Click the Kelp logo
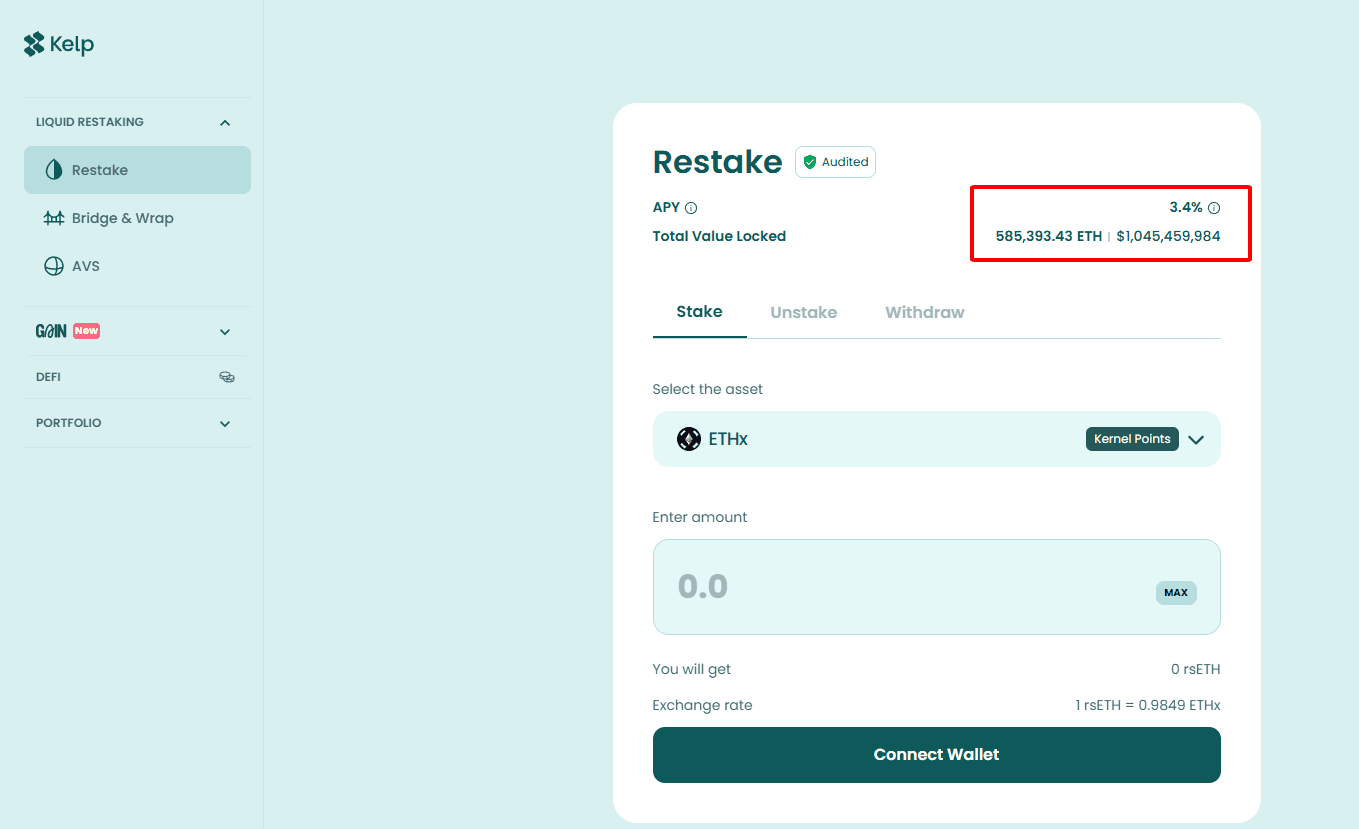This screenshot has width=1359, height=829. [59, 44]
